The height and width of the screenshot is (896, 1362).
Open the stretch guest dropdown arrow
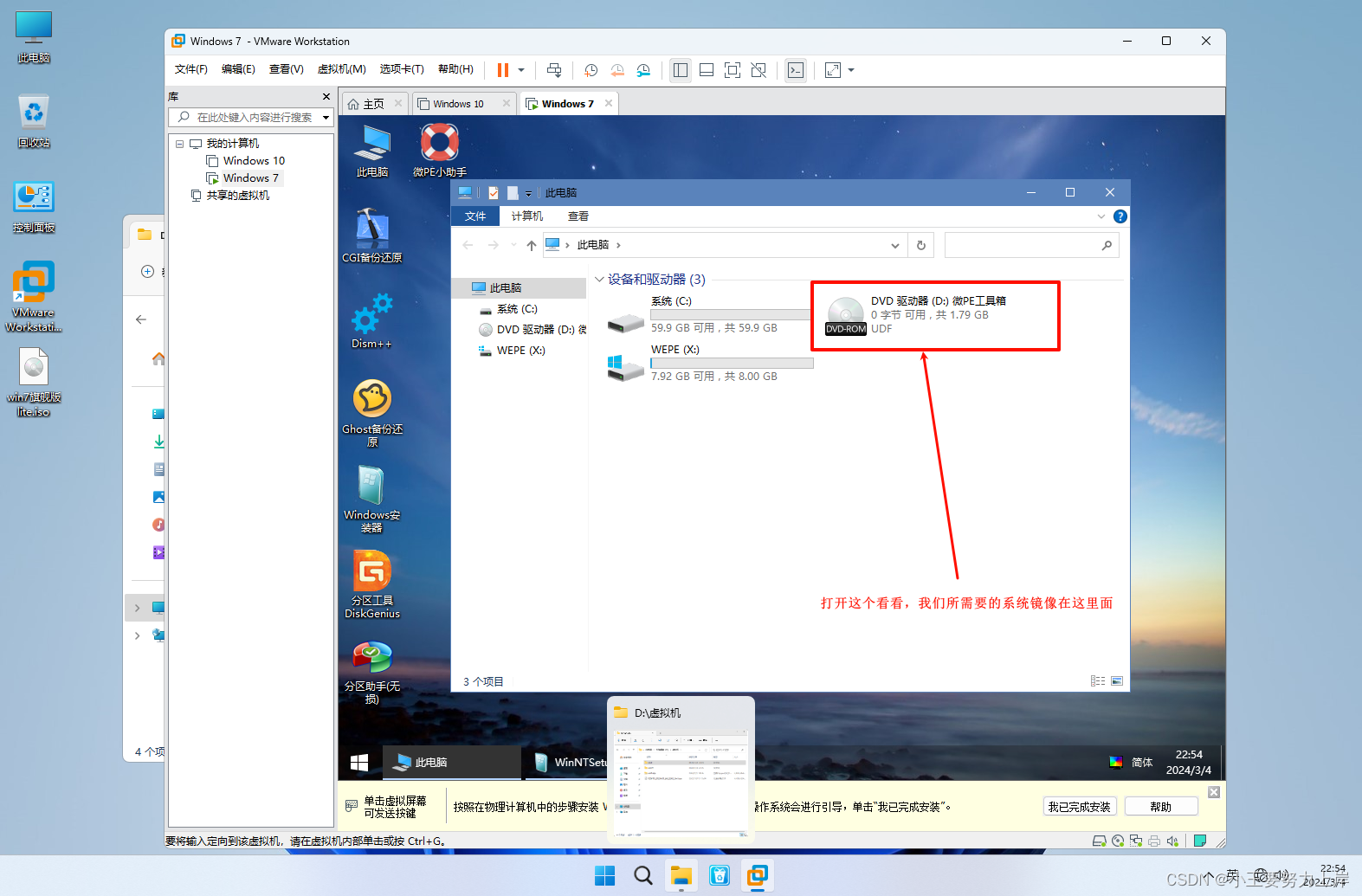tap(851, 70)
